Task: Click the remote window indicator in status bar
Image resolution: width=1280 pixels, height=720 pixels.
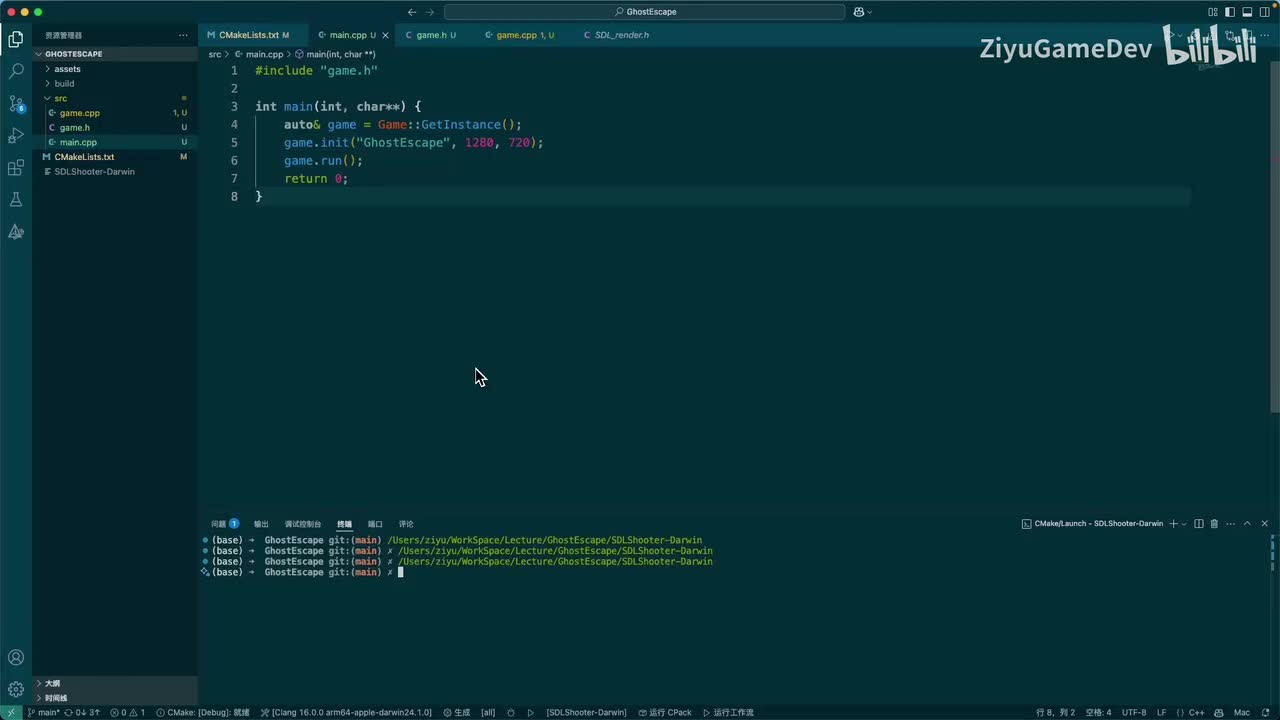Action: (x=11, y=713)
